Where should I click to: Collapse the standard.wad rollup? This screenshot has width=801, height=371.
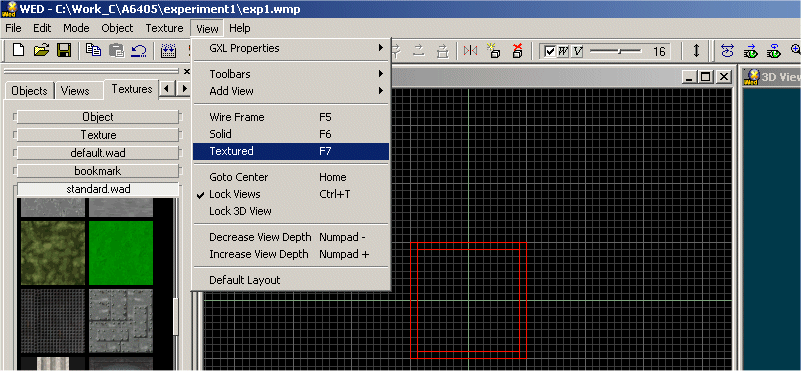[98, 189]
